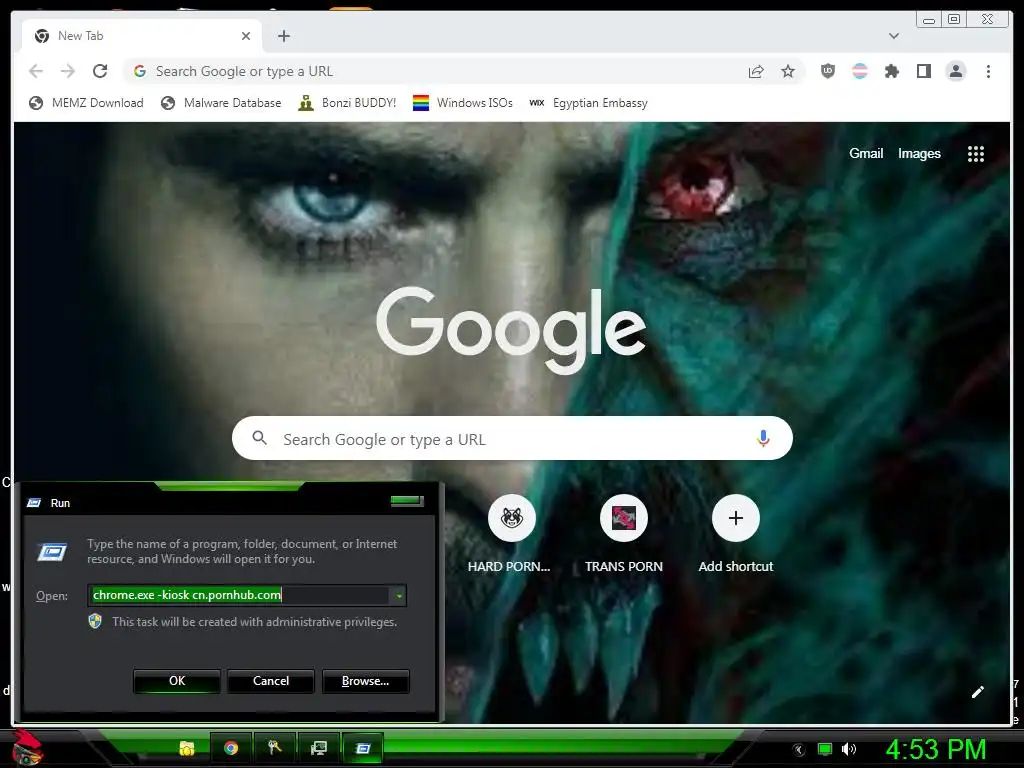Open File Explorer from the taskbar
The height and width of the screenshot is (768, 1024).
(x=187, y=748)
